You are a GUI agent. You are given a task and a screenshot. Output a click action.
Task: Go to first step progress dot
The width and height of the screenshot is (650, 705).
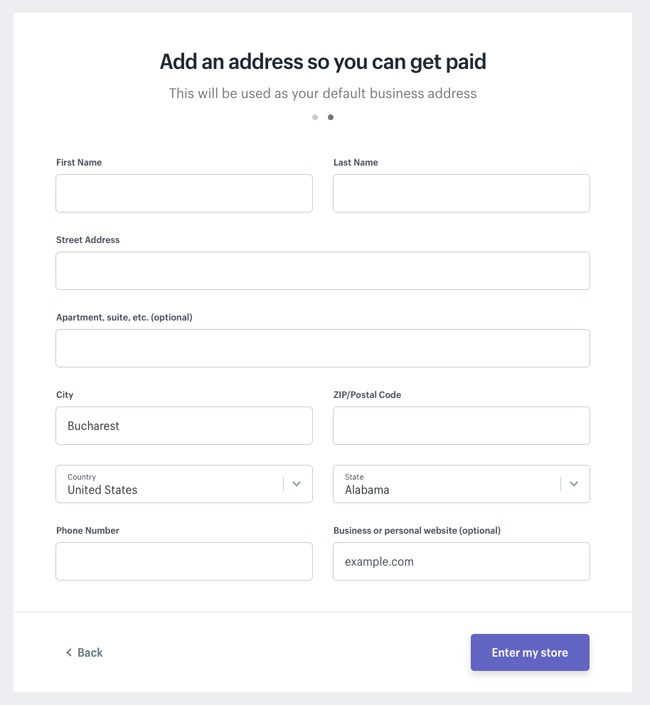(315, 117)
